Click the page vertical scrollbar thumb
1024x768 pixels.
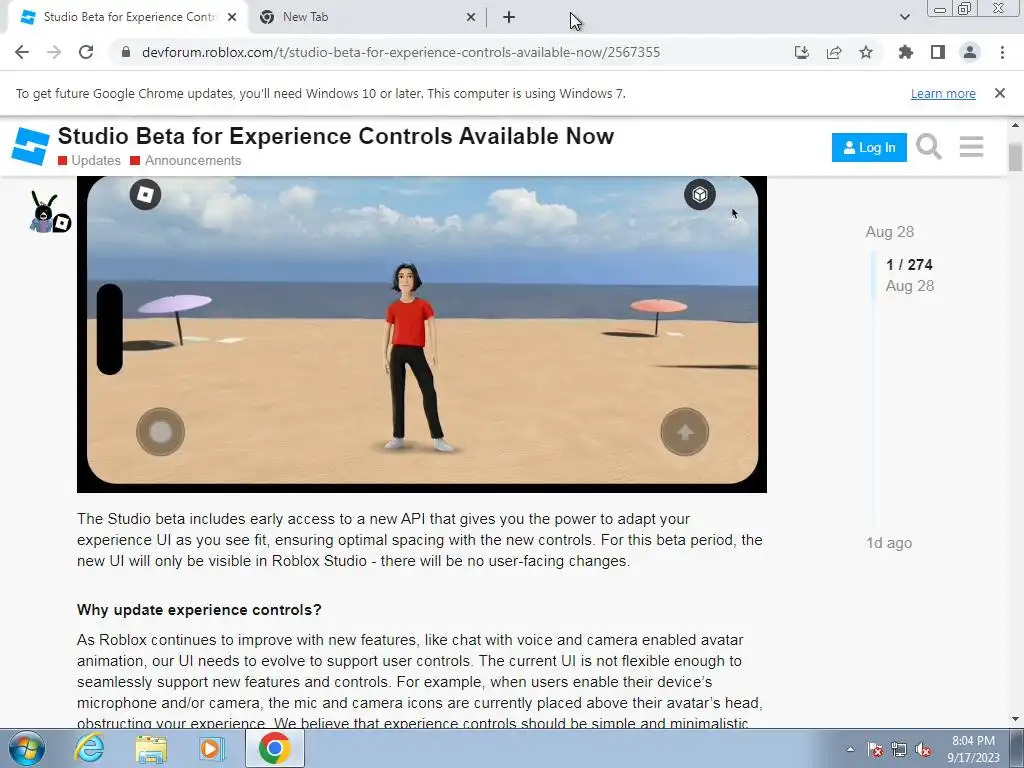pos(1015,157)
